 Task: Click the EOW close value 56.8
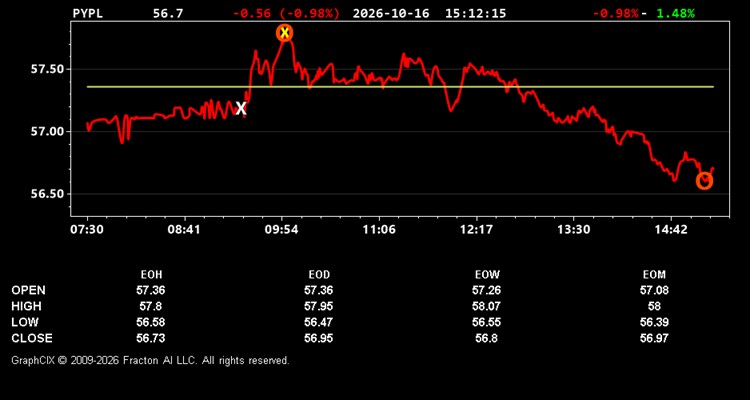[486, 338]
